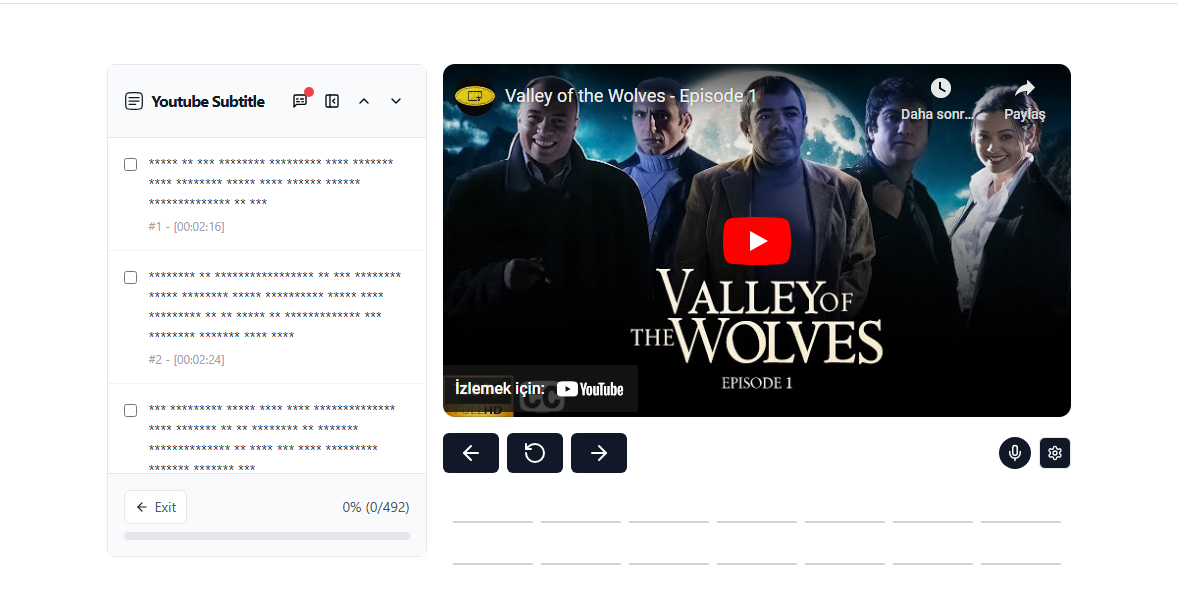Collapse the Youtube Subtitle side panel

(x=332, y=101)
